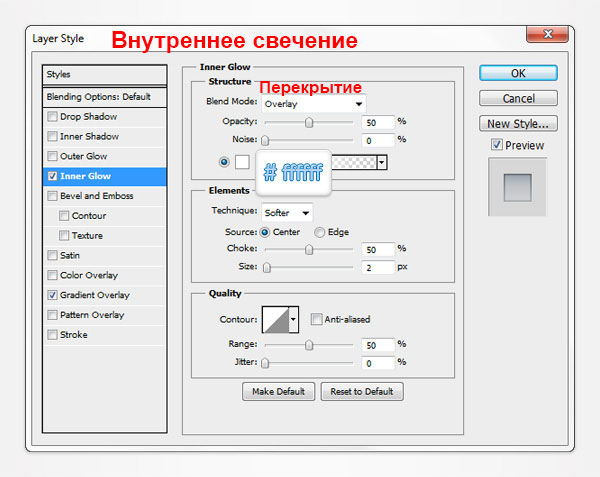Expand the gradient picker arrow
This screenshot has height=477, width=600.
point(382,163)
